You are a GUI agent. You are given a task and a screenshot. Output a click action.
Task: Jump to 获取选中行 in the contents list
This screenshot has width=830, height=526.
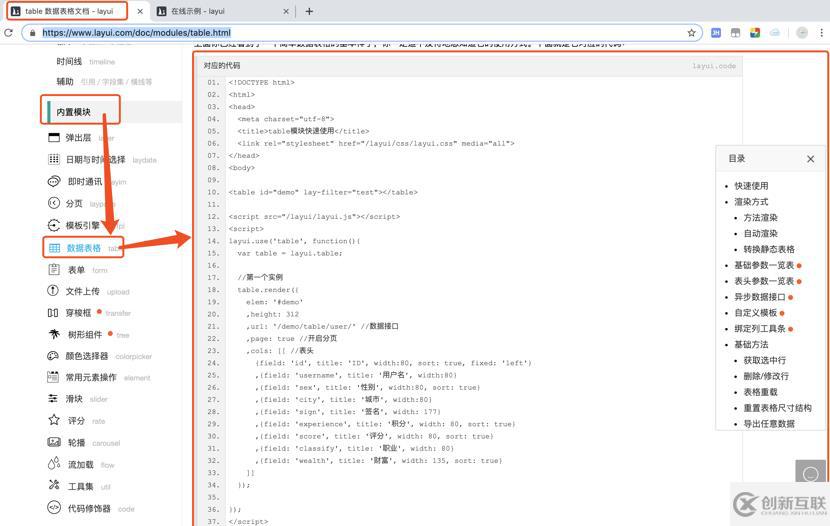click(765, 360)
